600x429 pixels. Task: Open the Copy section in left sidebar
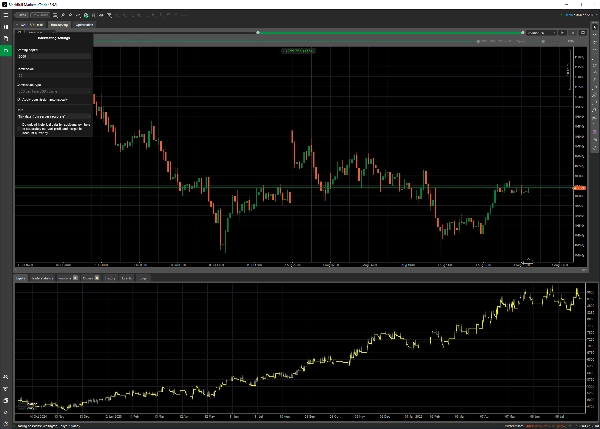click(6, 39)
